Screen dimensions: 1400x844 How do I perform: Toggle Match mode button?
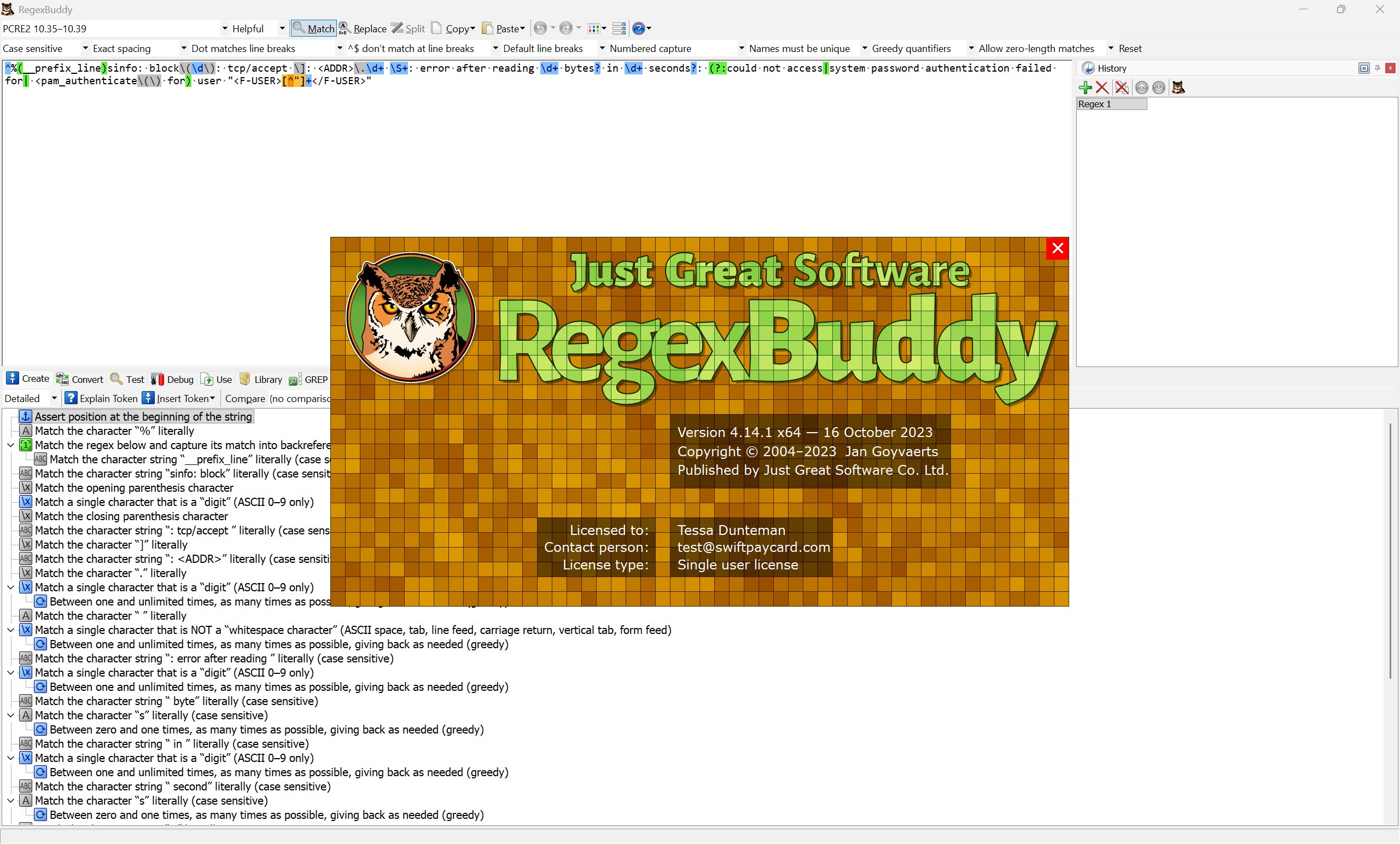[314, 28]
